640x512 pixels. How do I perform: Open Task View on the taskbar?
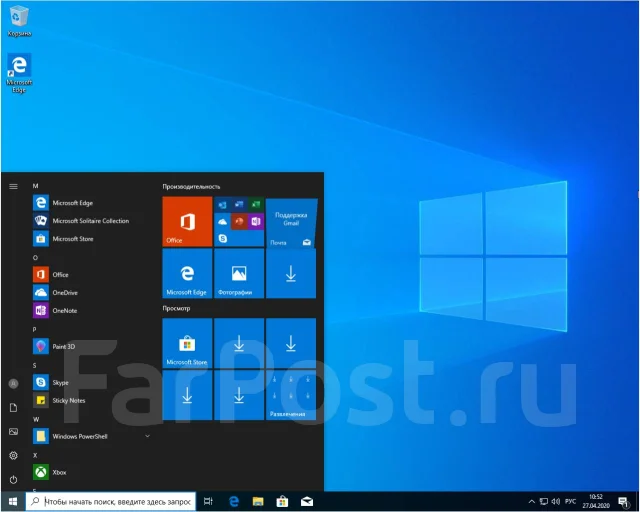pos(208,502)
